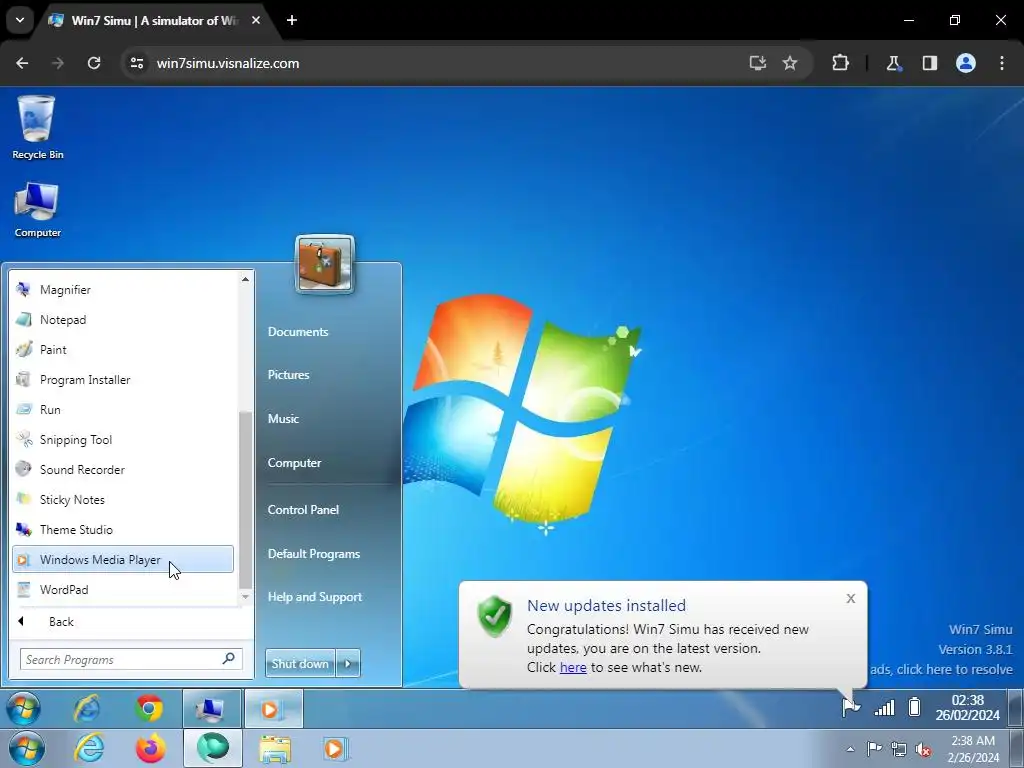
Task: Launch Notepad from the programs list
Action: tap(123, 319)
